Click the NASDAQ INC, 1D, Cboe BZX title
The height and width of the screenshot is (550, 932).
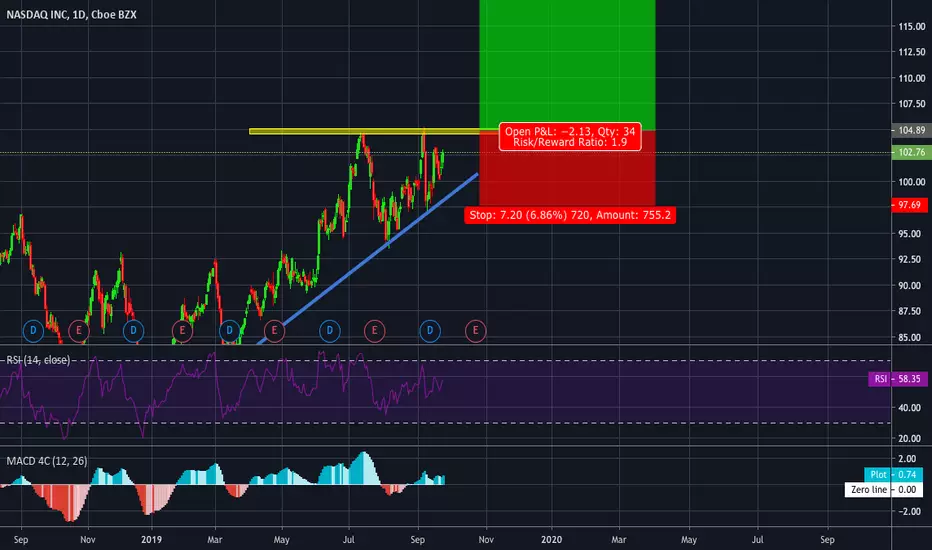[71, 15]
